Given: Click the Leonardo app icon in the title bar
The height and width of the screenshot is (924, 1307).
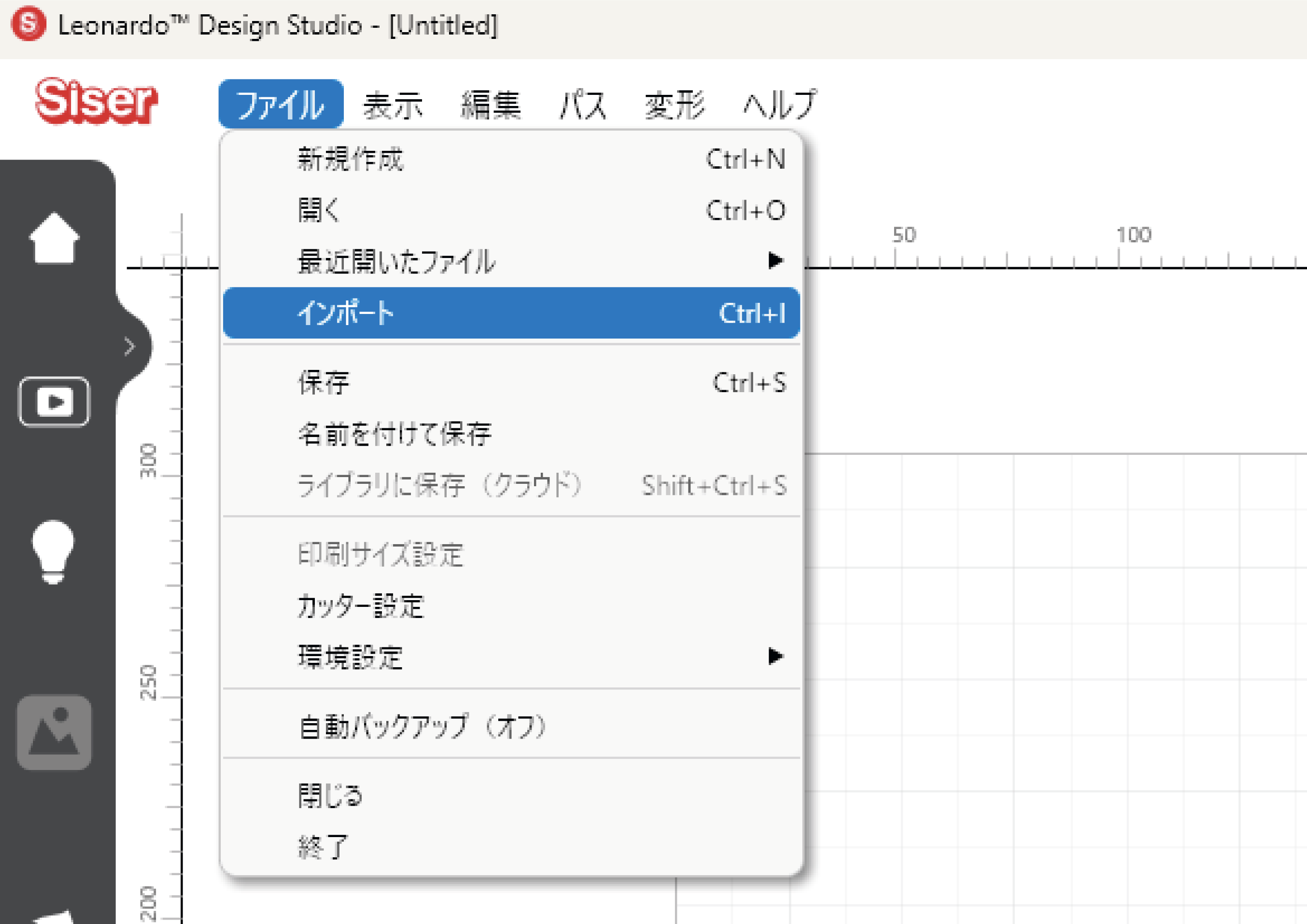Looking at the screenshot, I should (29, 24).
